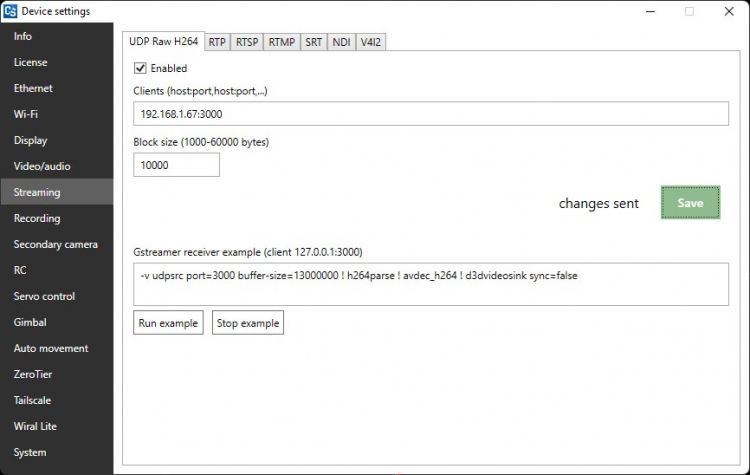Image resolution: width=750 pixels, height=475 pixels.
Task: Close the Device settings window
Action: [x=729, y=11]
